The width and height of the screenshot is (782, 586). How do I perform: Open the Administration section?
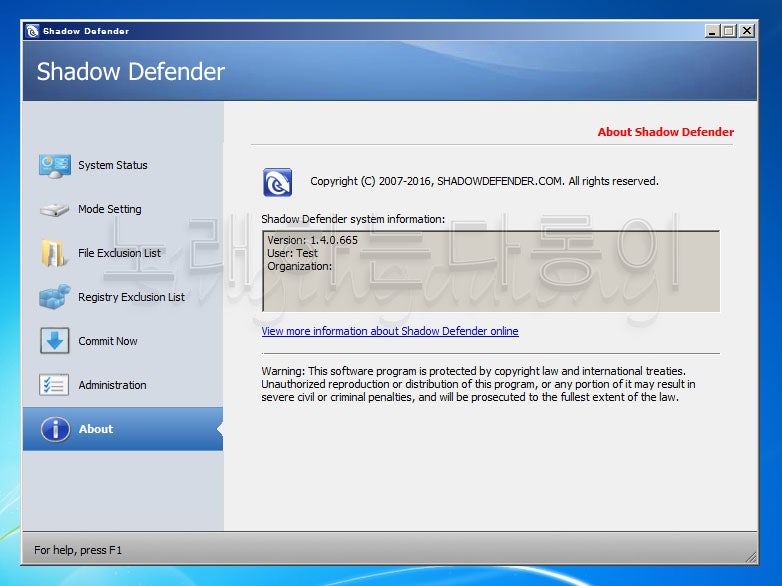click(x=112, y=385)
